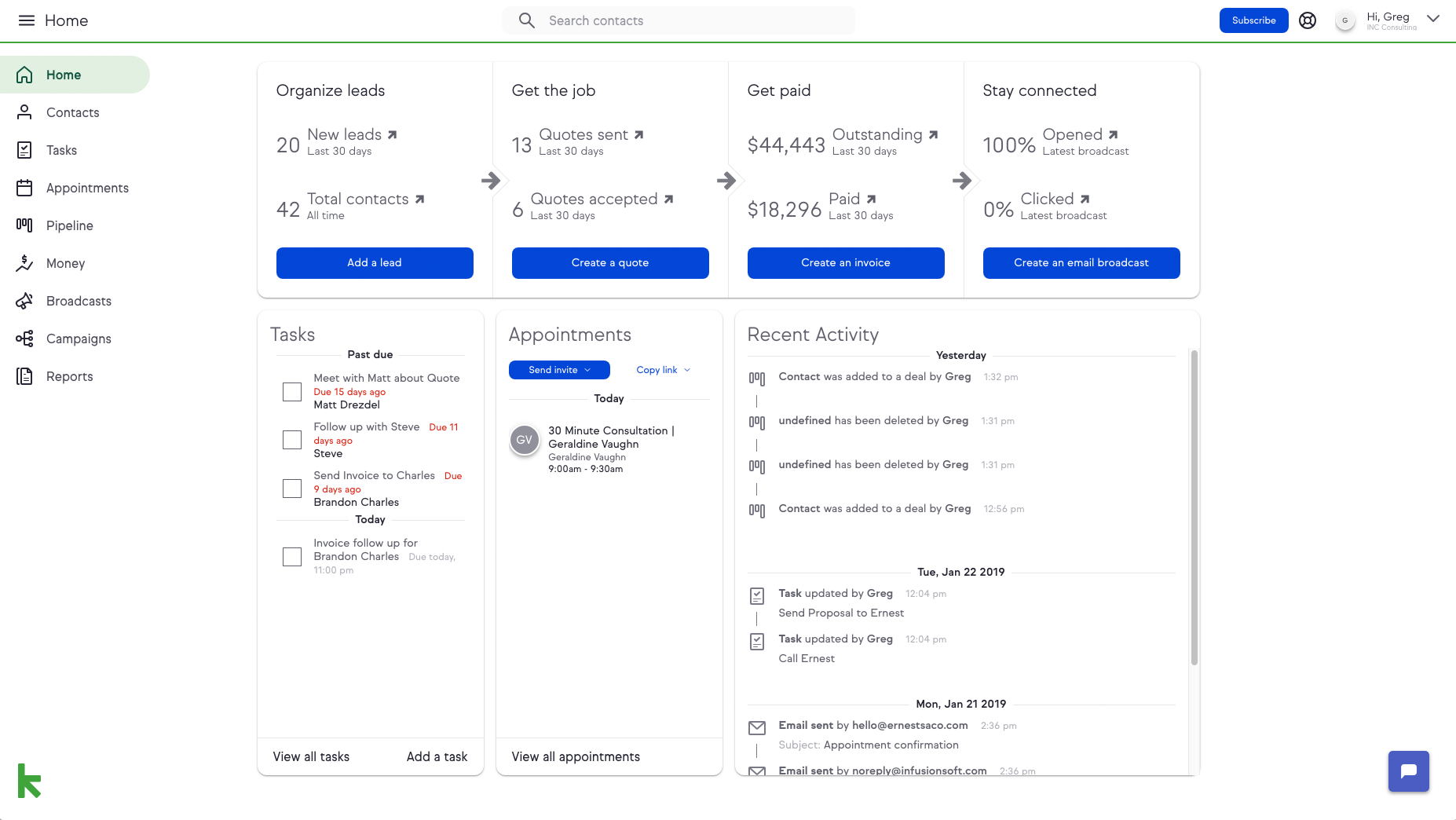Open Quotes sent arrow link
Image resolution: width=1456 pixels, height=820 pixels.
[x=638, y=135]
